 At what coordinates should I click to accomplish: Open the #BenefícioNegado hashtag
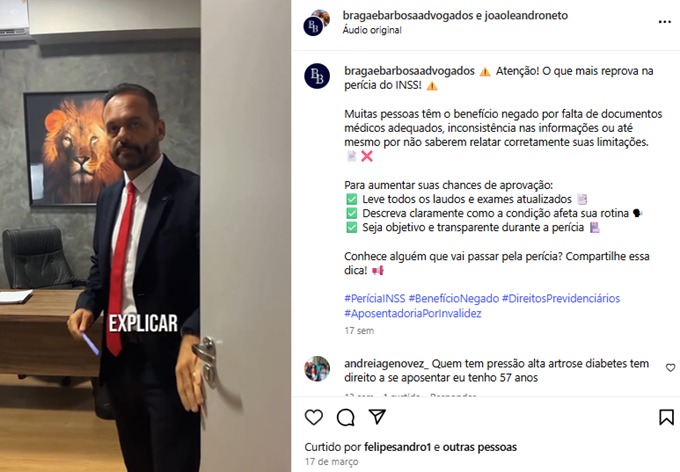[x=454, y=298]
